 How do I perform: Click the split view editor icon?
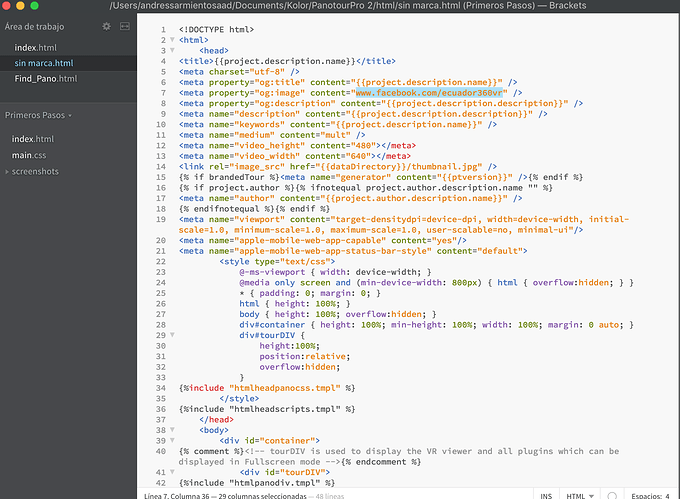click(124, 26)
